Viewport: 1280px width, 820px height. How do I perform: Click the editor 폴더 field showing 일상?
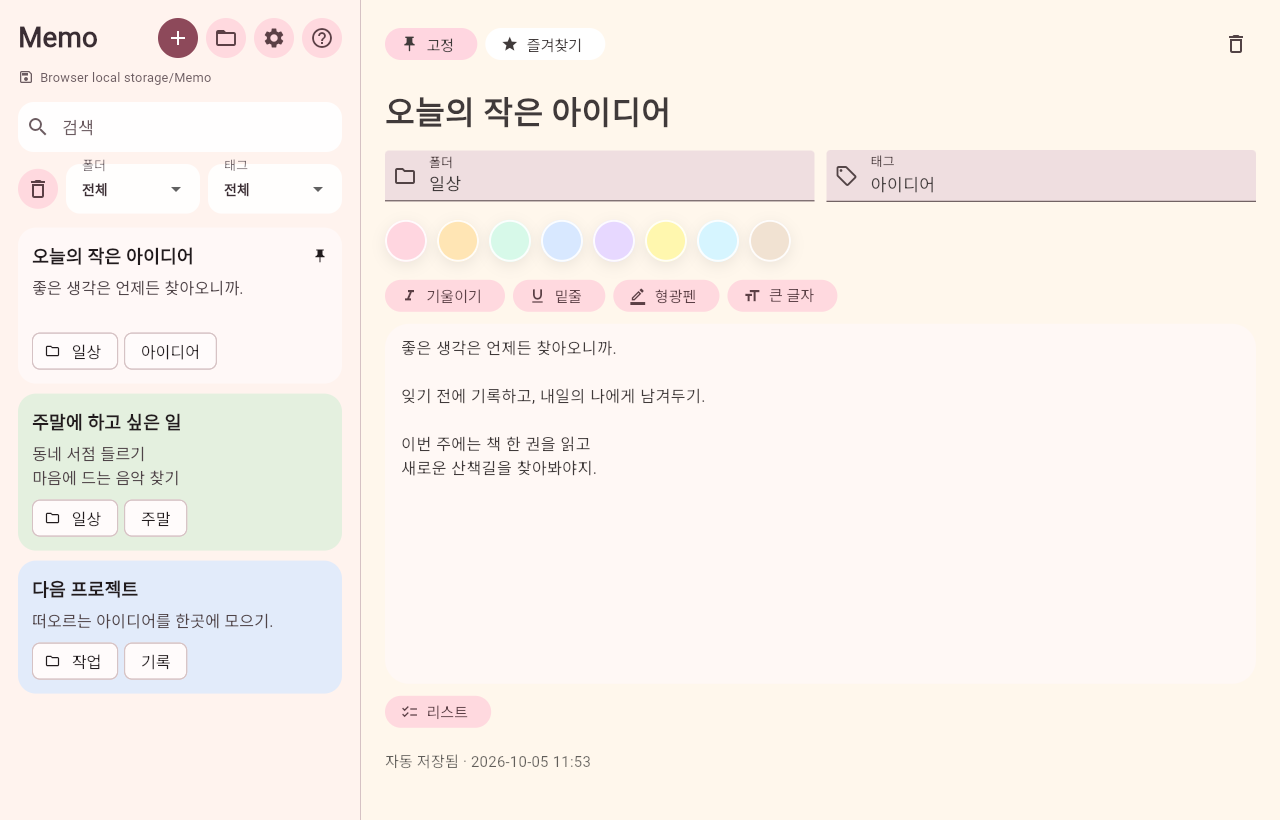coord(600,176)
